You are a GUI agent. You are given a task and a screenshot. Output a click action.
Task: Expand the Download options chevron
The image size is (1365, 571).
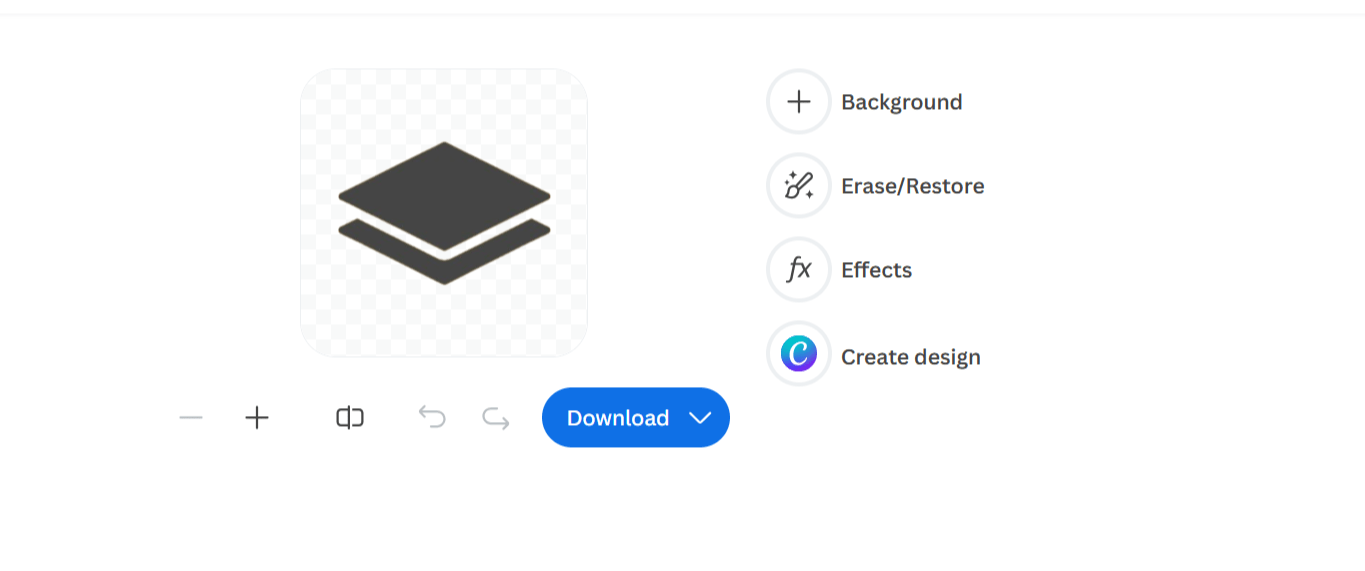(701, 418)
